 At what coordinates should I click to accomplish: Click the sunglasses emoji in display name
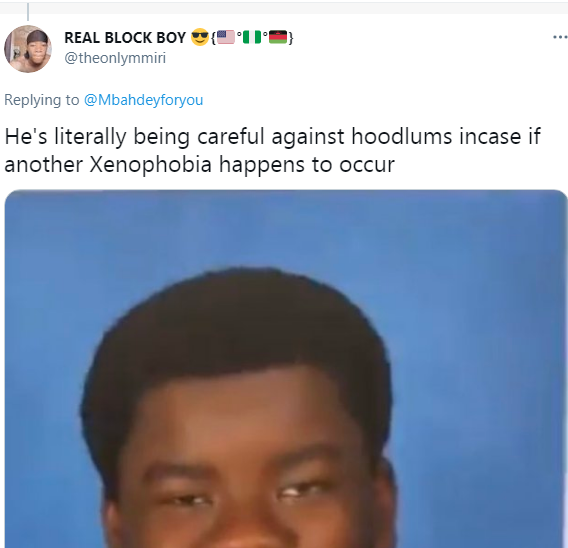(200, 37)
